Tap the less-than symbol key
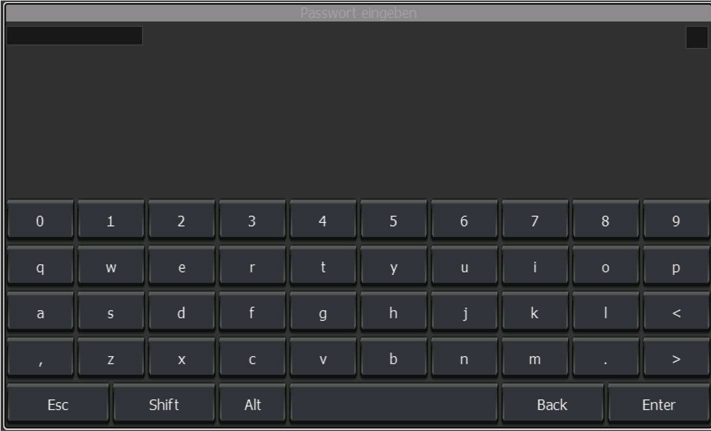 click(676, 312)
